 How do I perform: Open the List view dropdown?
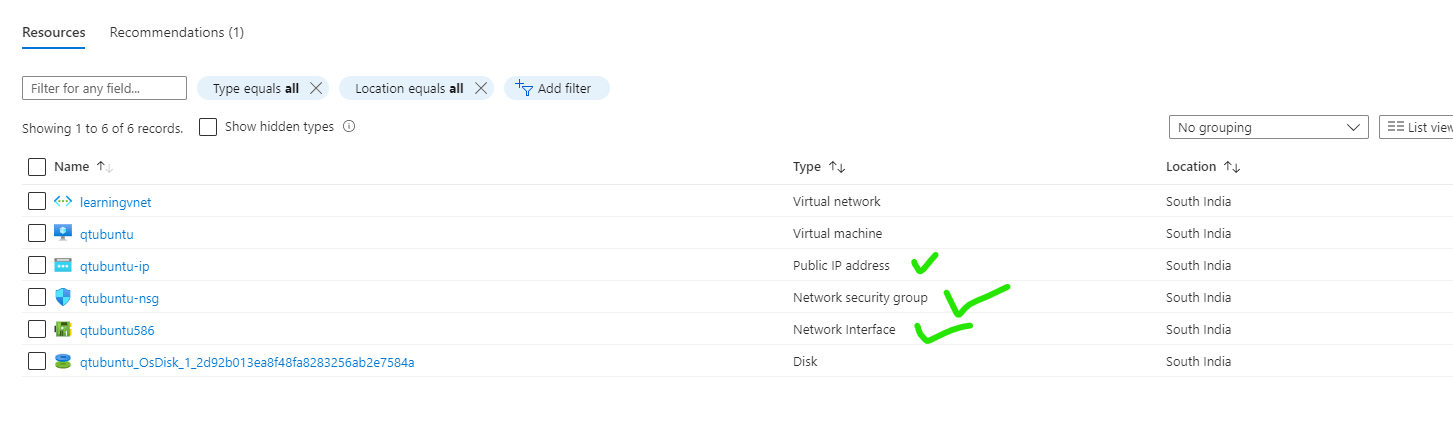point(1416,127)
